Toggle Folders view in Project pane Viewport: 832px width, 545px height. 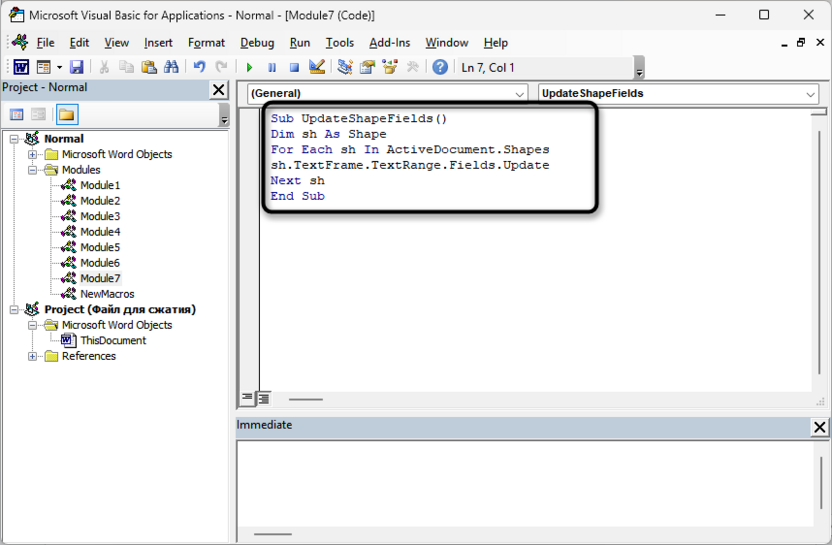click(x=67, y=115)
